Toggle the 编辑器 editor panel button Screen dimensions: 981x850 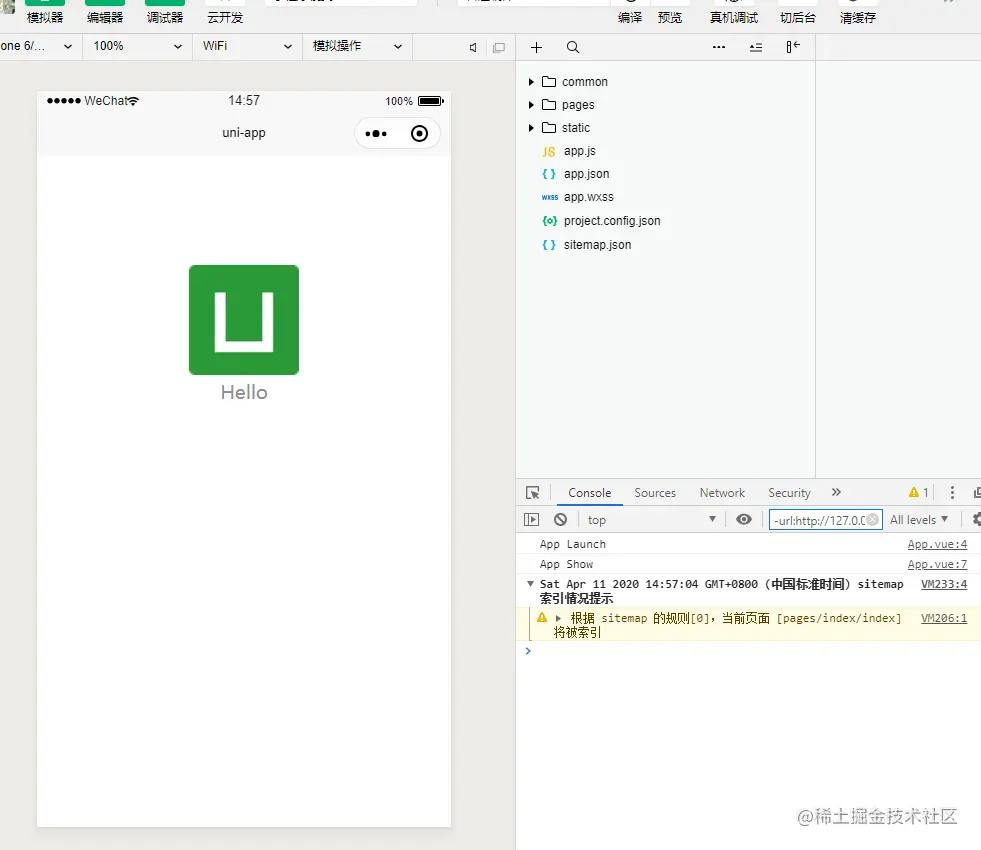(x=104, y=11)
